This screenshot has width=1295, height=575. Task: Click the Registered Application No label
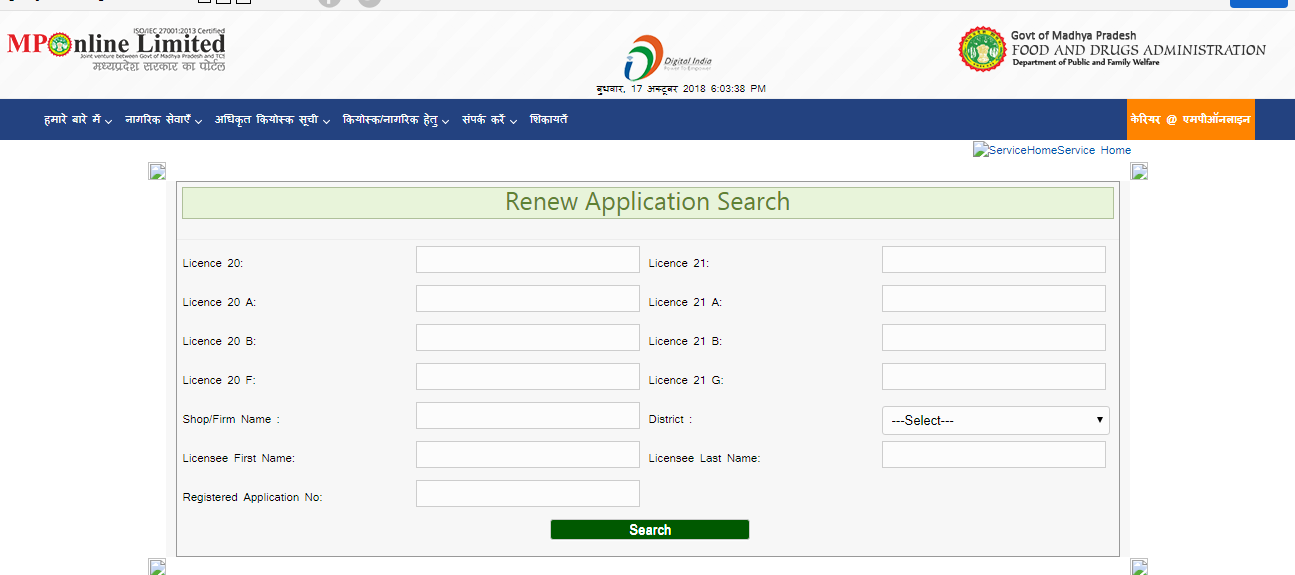(x=253, y=497)
